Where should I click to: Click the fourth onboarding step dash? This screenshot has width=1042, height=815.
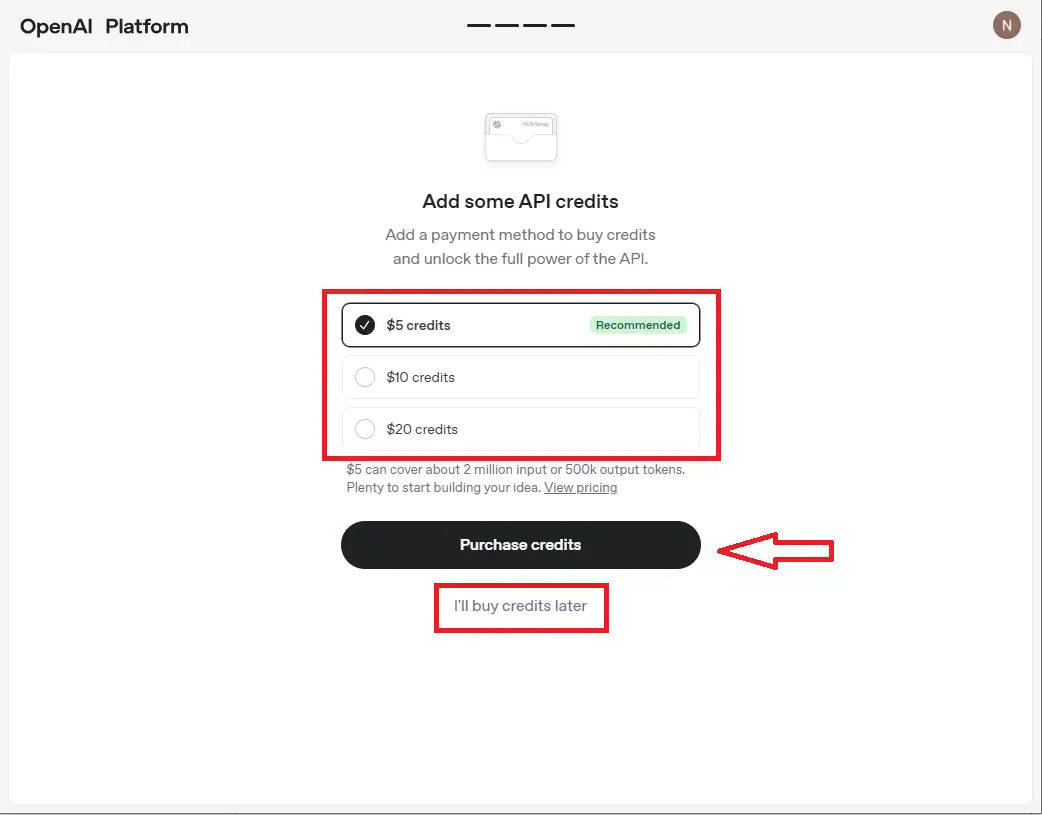563,25
